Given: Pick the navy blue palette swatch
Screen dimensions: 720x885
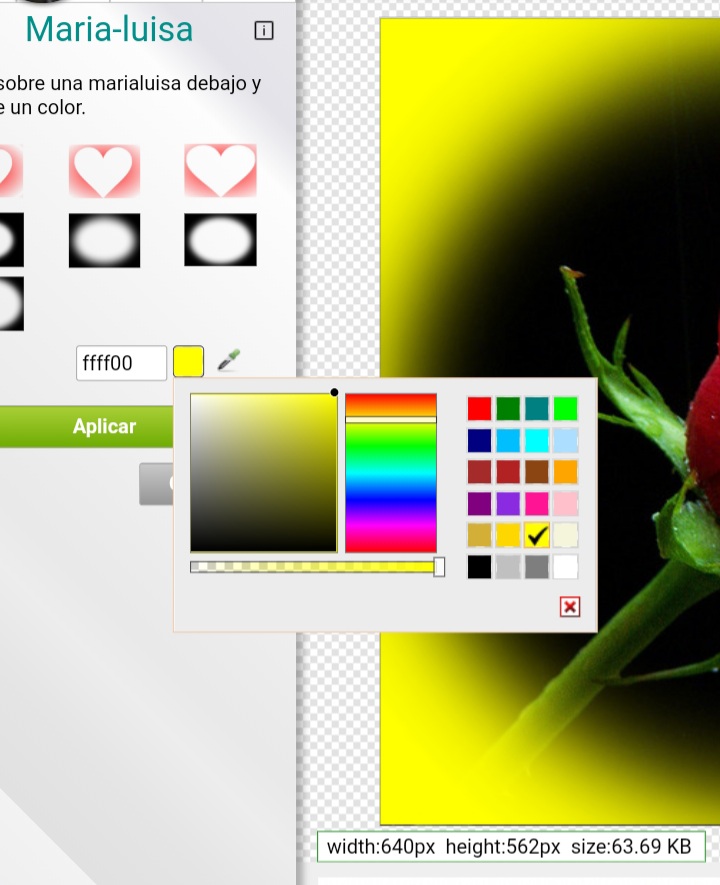Looking at the screenshot, I should pyautogui.click(x=480, y=441).
